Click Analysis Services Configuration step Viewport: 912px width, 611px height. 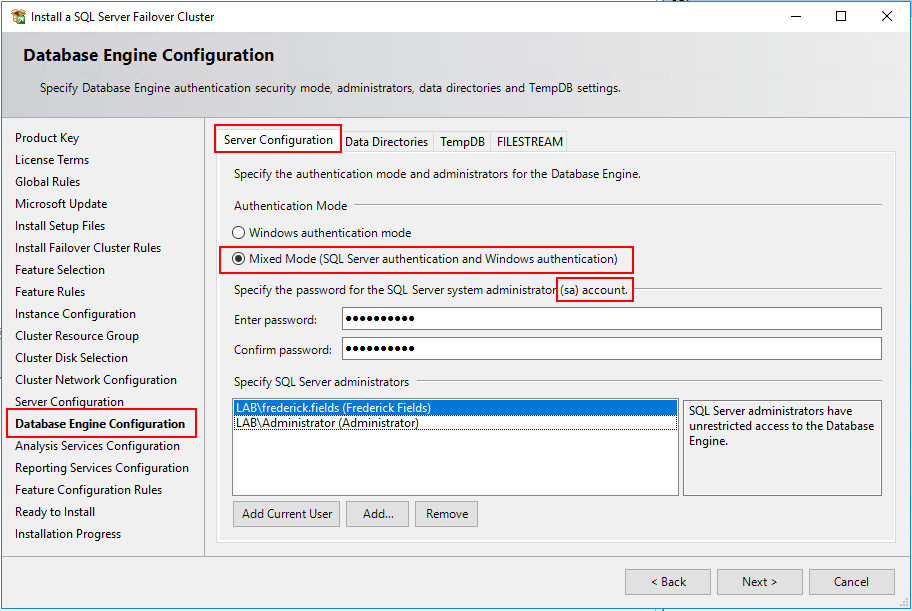coord(98,446)
